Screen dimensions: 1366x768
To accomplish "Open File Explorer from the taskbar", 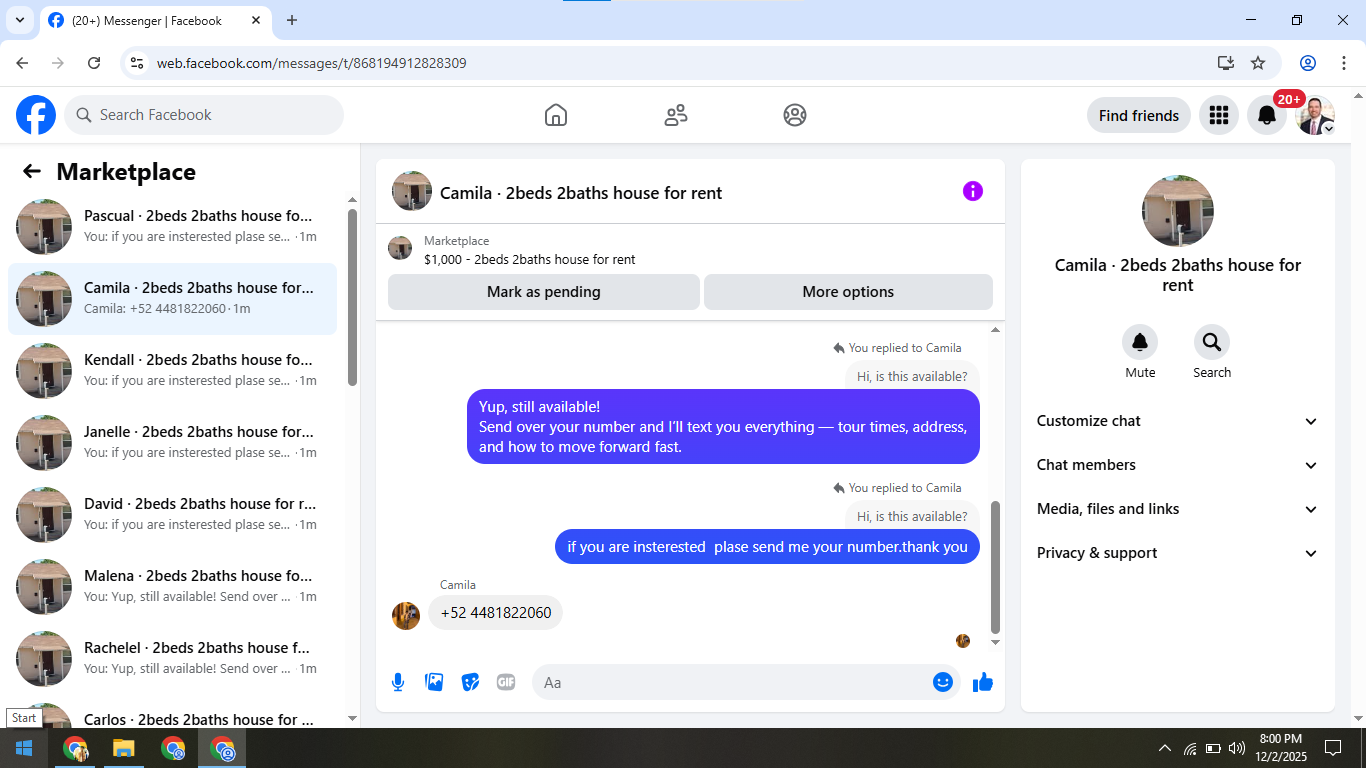I will [123, 748].
